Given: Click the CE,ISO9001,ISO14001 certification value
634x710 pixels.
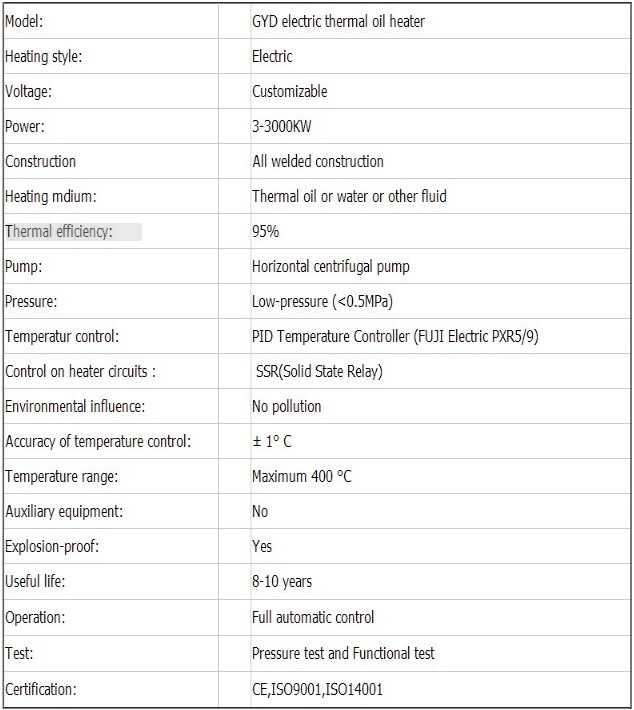Looking at the screenshot, I should point(317,690).
